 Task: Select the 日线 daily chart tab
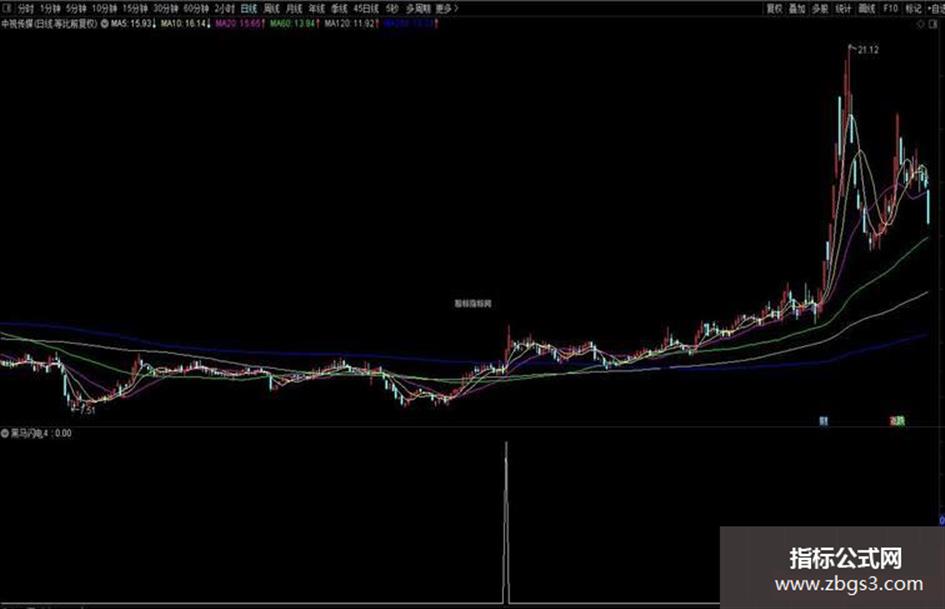(x=249, y=8)
